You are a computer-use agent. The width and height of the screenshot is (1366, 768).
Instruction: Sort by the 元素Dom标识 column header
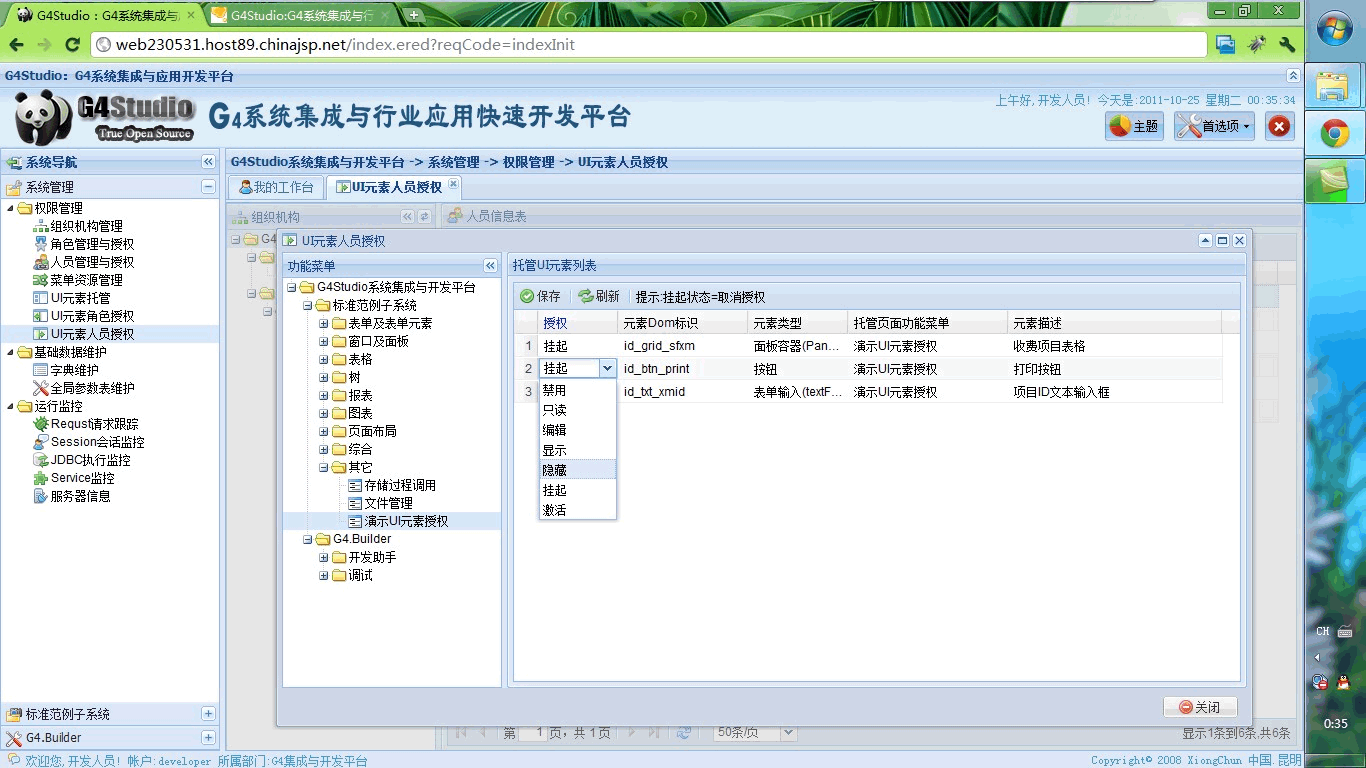pyautogui.click(x=683, y=323)
